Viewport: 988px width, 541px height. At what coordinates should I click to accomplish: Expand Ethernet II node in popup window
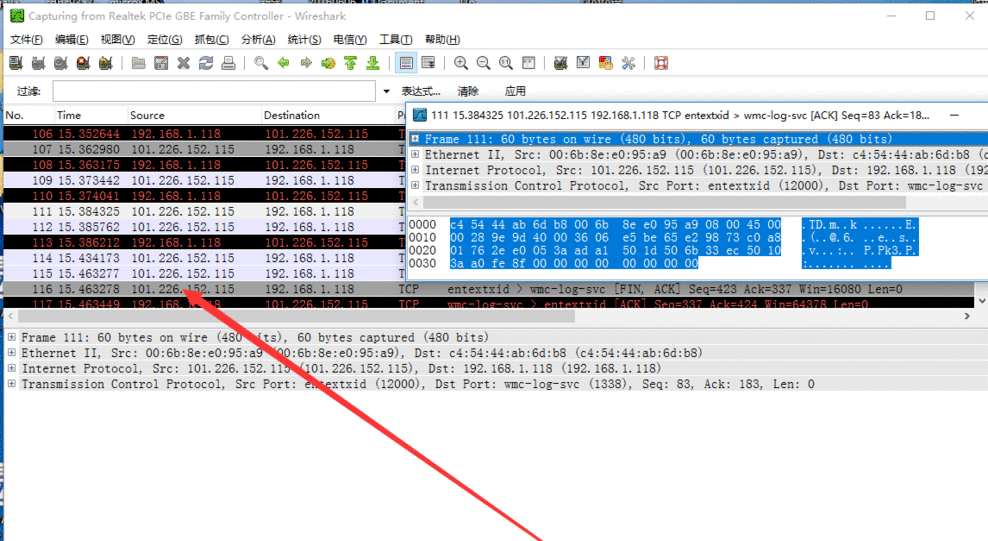pos(415,155)
